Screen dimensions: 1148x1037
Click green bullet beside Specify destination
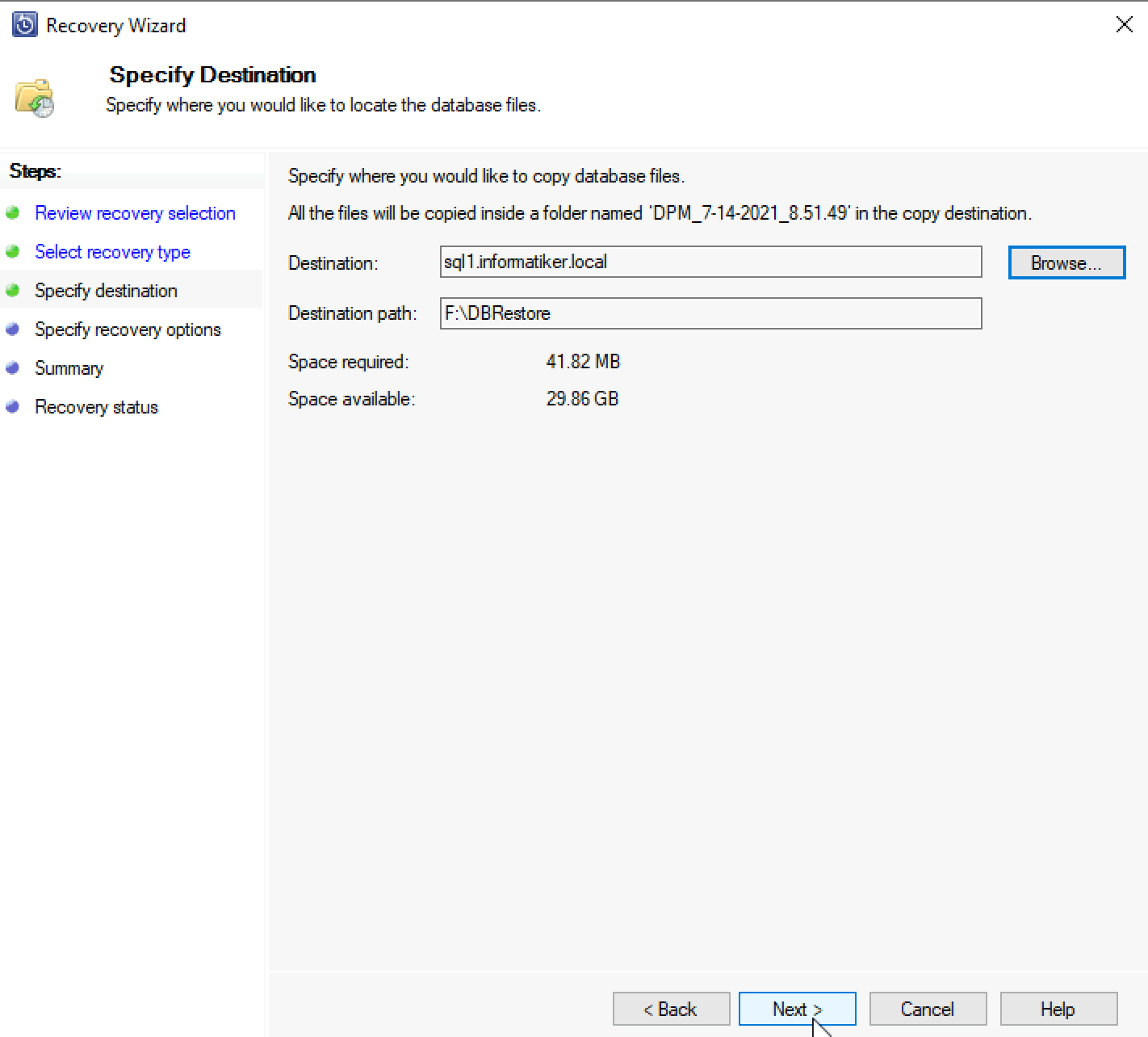click(12, 290)
